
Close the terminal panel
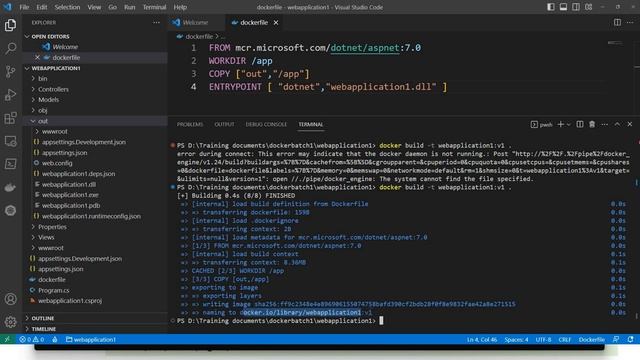pyautogui.click(x=630, y=124)
